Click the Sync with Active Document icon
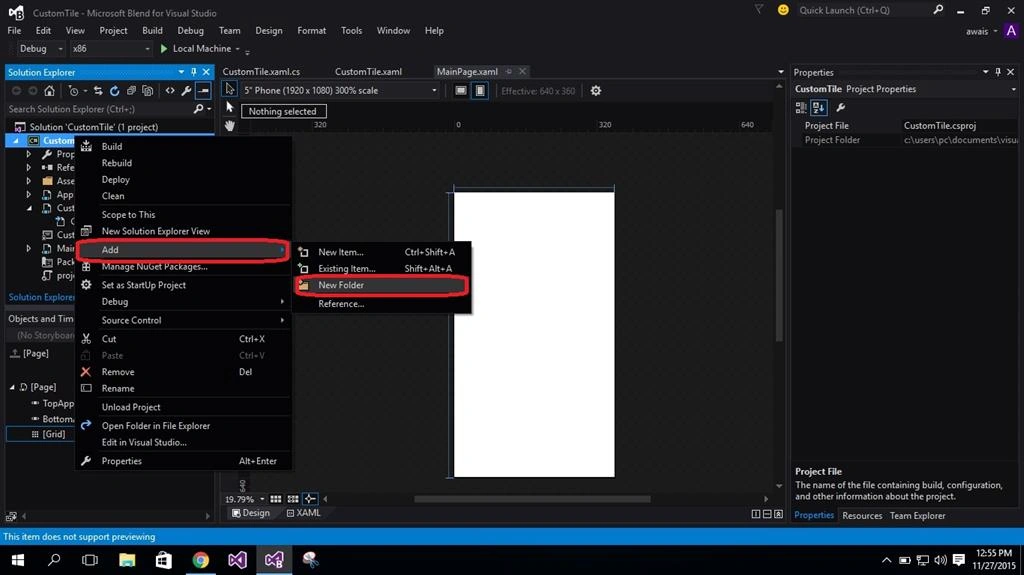 (98, 91)
